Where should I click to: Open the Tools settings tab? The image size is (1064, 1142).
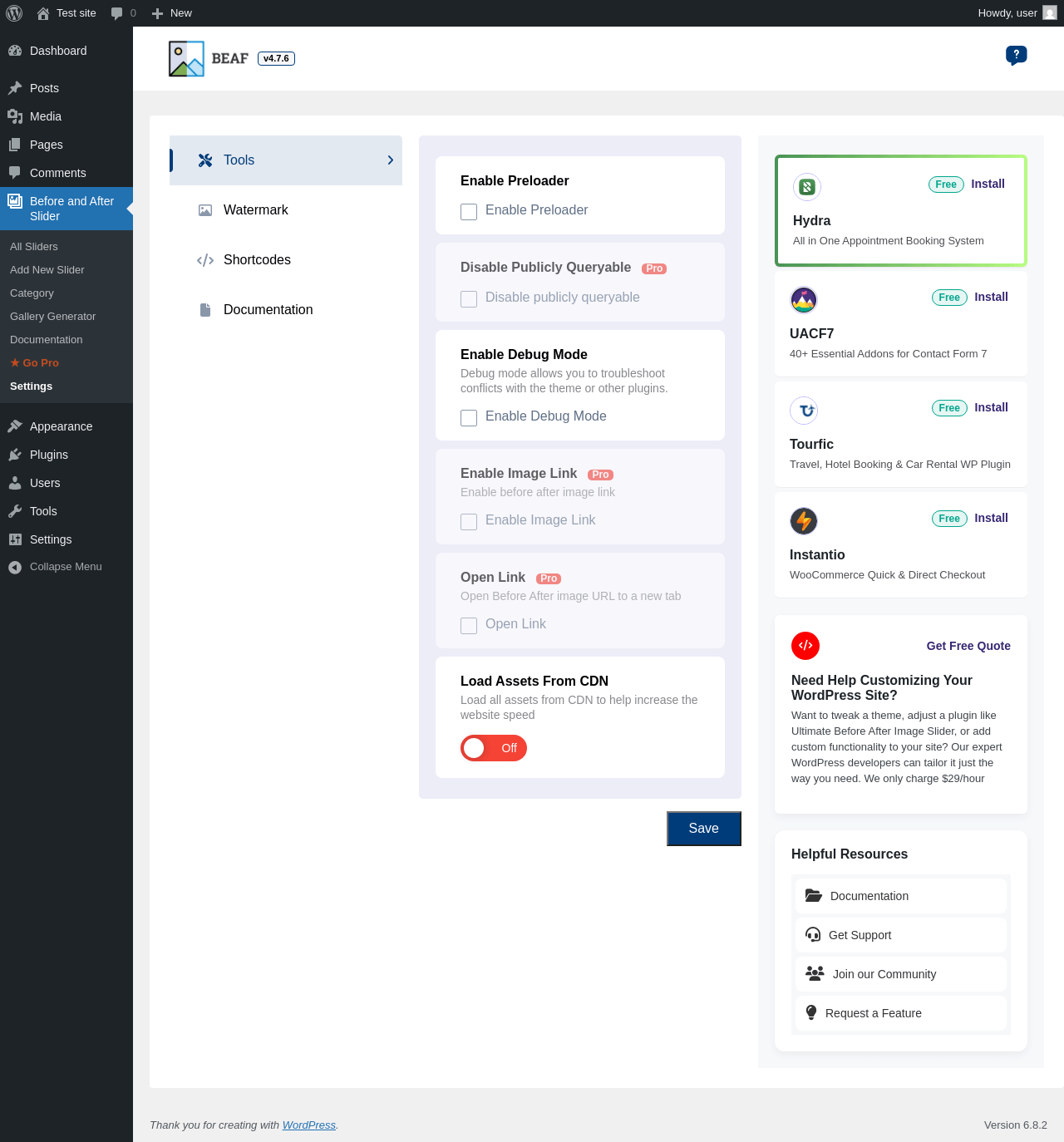(286, 160)
